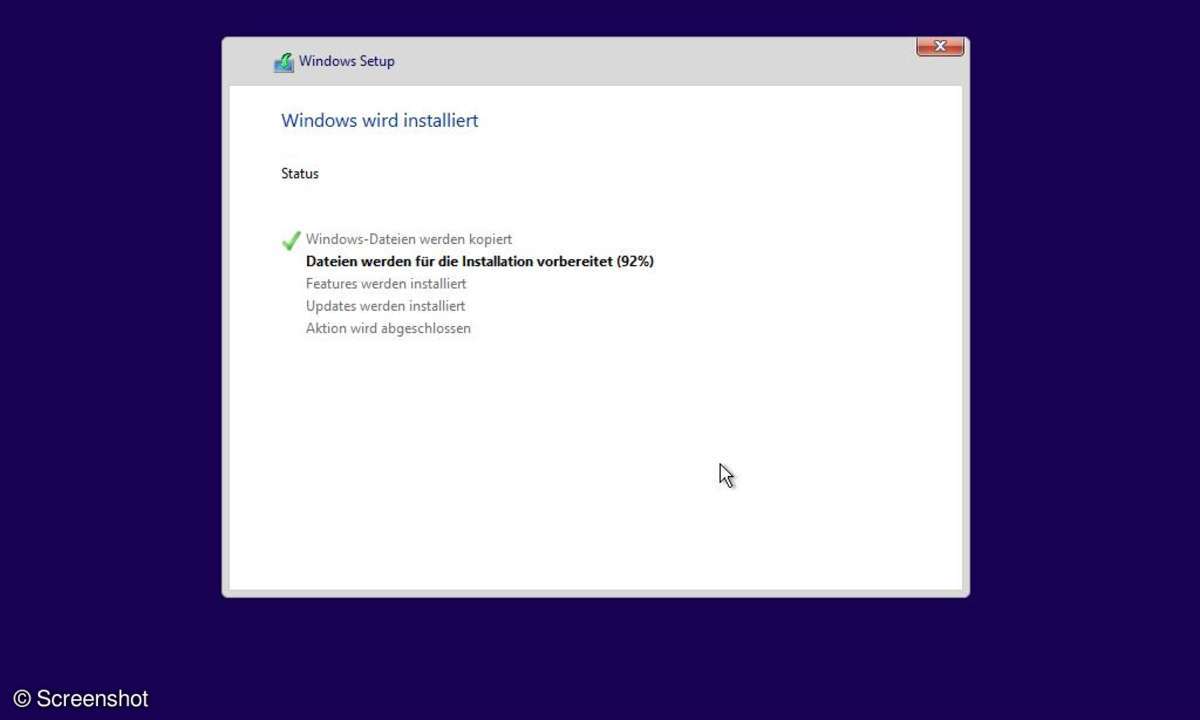Viewport: 1200px width, 720px height.
Task: Click 'Dateien werden für die Installation vorbereitet (92%)'
Action: pos(480,261)
